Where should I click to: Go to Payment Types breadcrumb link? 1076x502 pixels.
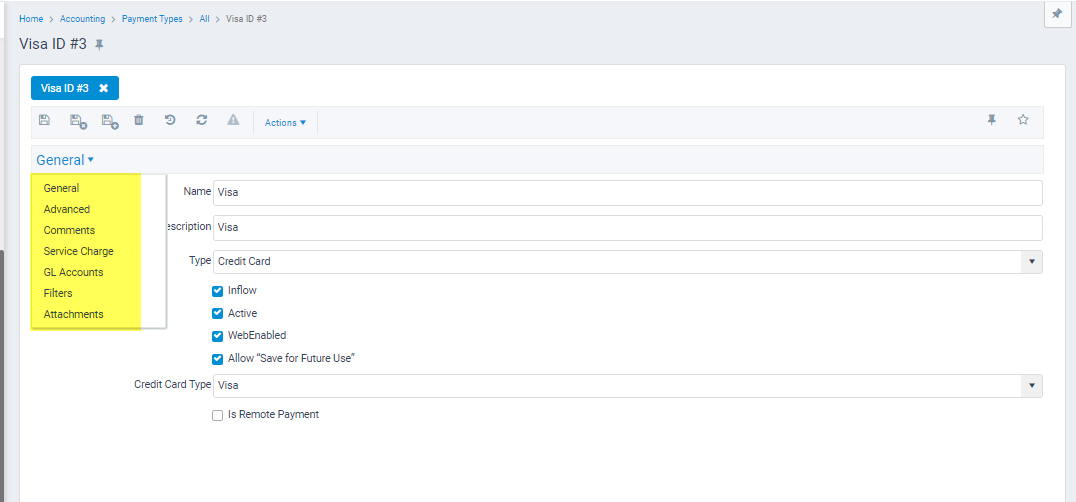point(152,19)
